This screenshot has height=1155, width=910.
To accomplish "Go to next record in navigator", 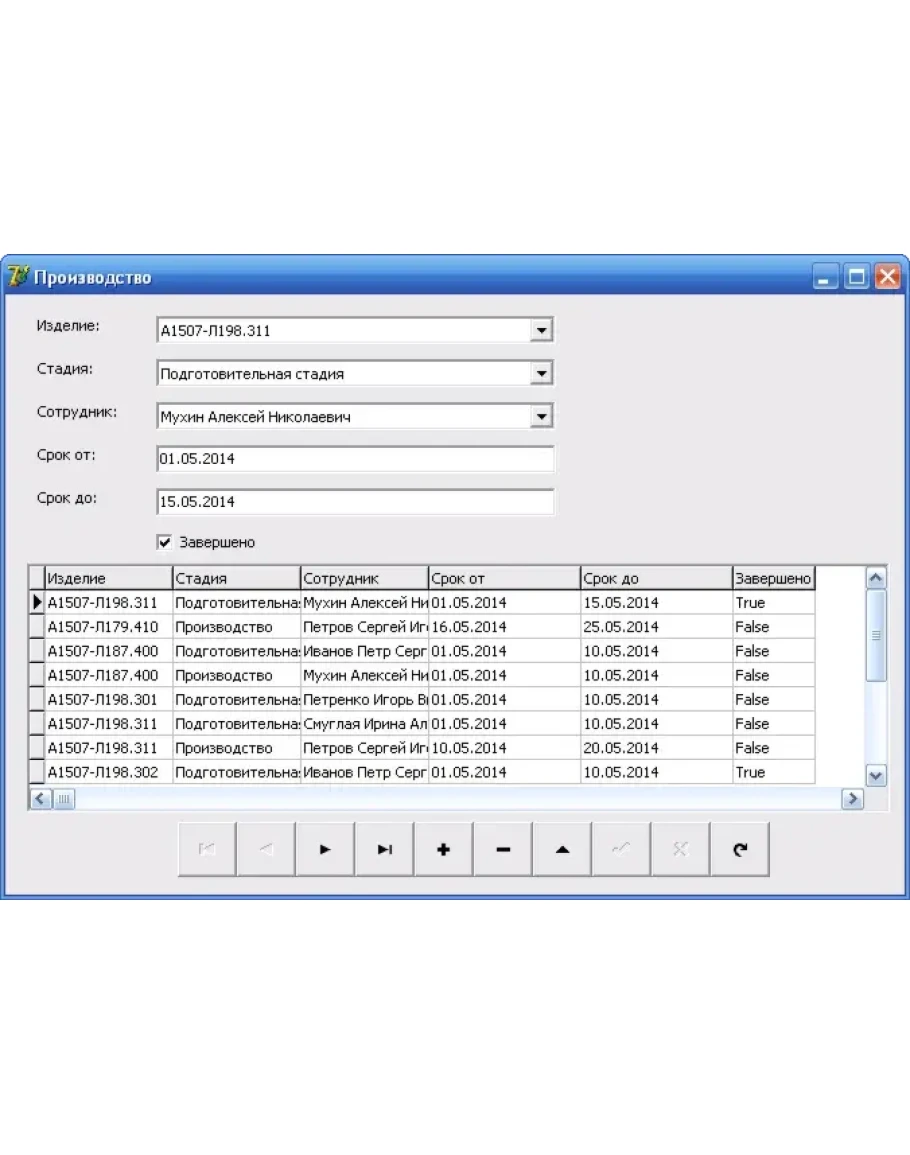I will (x=324, y=849).
